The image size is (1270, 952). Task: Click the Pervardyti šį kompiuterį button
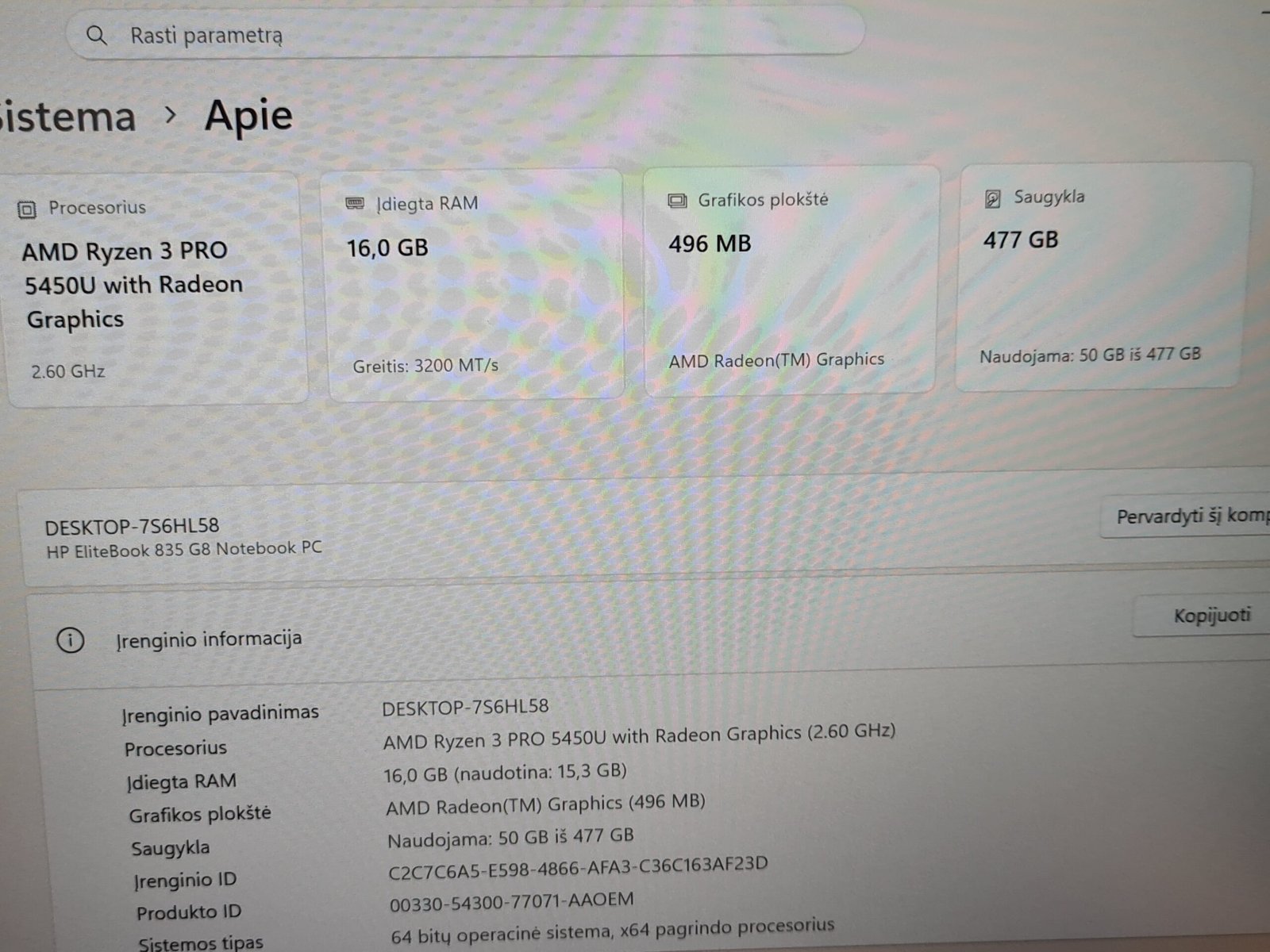tap(1187, 517)
